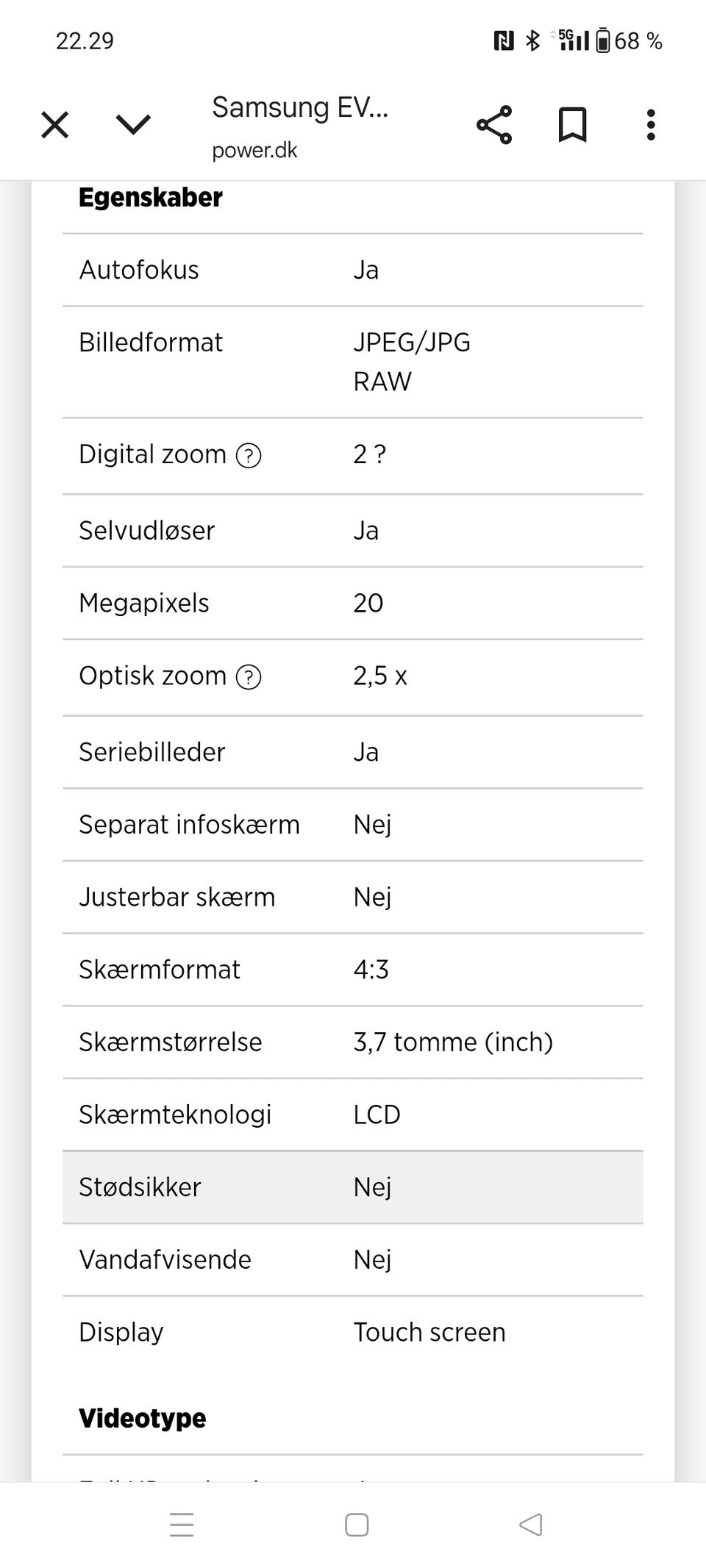Tap the battery status icon

602,40
